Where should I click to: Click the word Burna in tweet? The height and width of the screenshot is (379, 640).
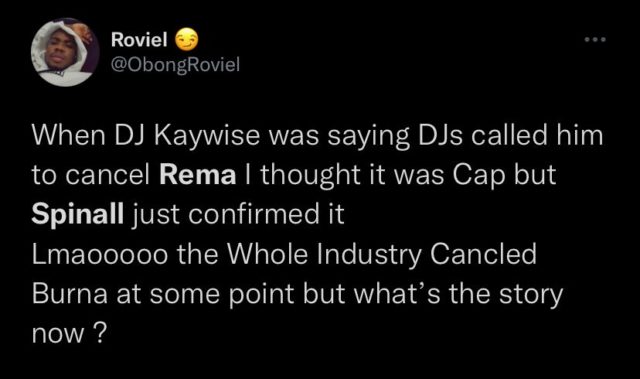click(70, 293)
